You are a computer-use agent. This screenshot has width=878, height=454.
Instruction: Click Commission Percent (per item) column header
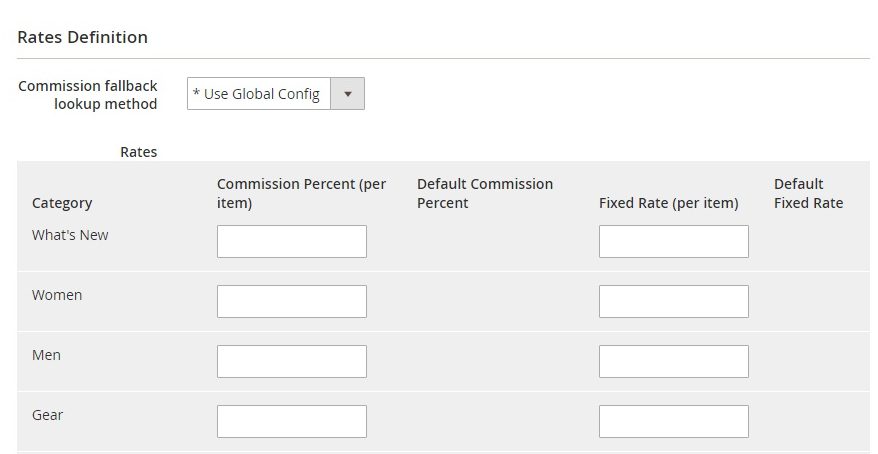tap(301, 193)
